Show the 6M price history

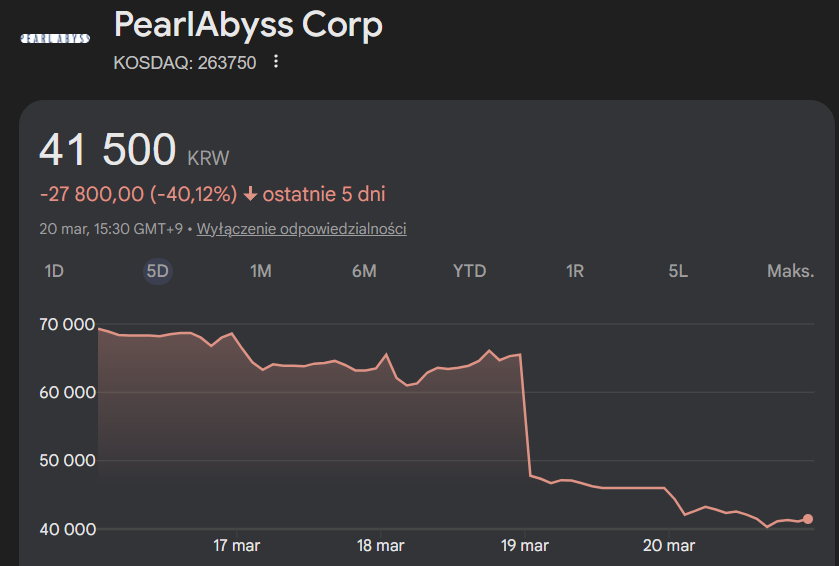(x=364, y=271)
